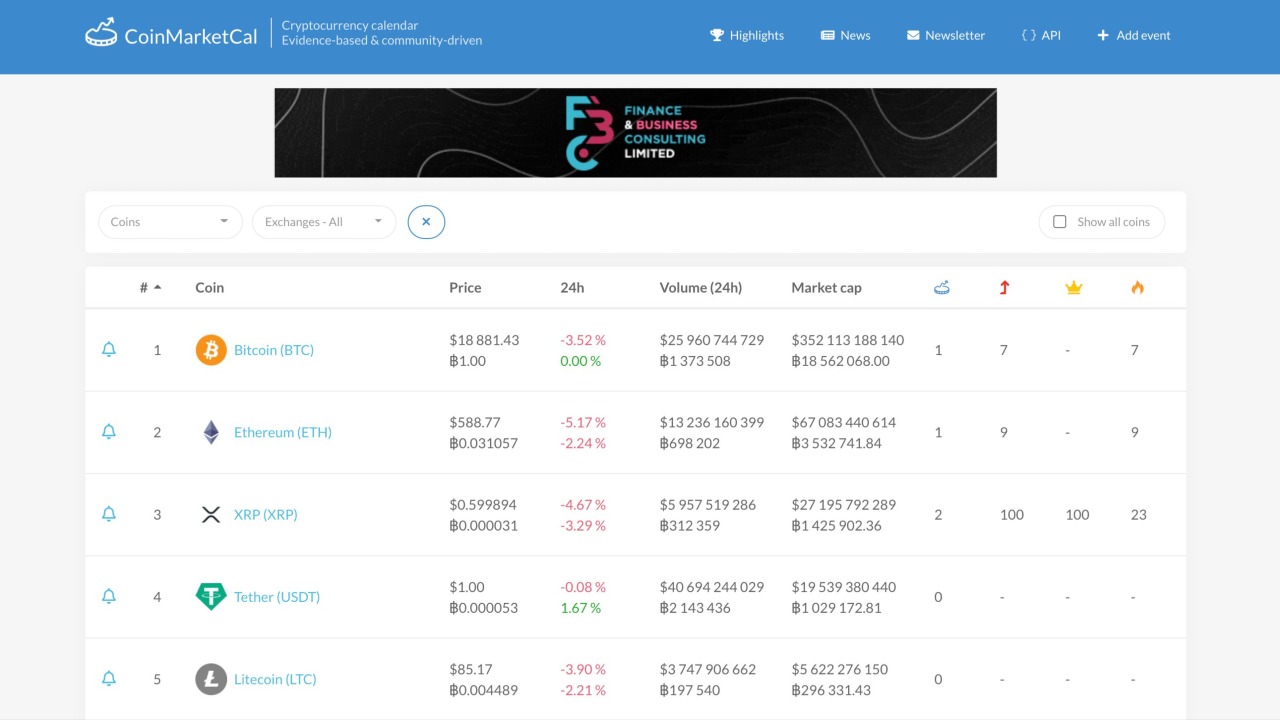The height and width of the screenshot is (720, 1280).
Task: Click the Litecoin coin logo
Action: pyautogui.click(x=211, y=679)
